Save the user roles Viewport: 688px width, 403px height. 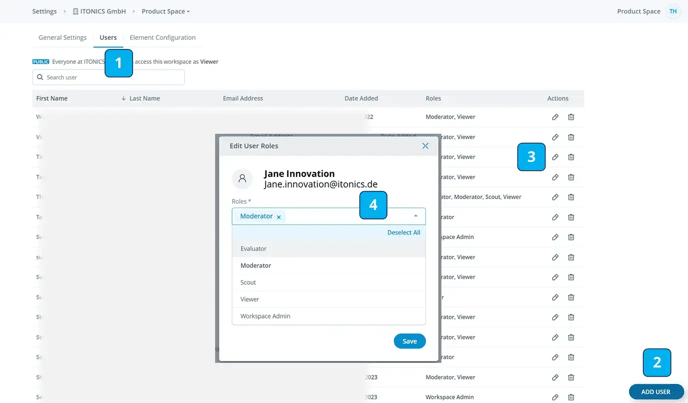point(409,341)
